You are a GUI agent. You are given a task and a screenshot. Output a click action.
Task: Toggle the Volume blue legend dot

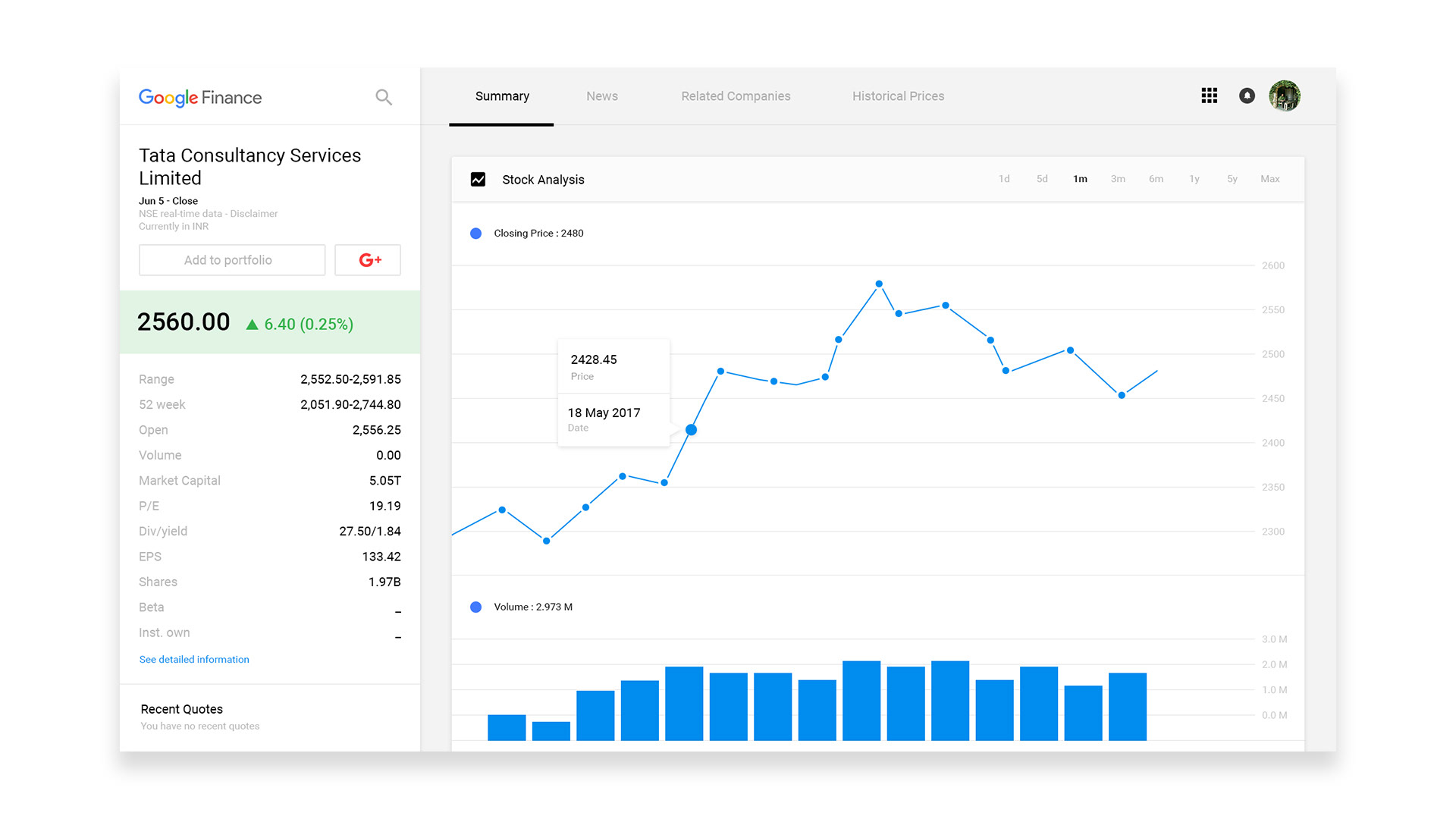(475, 607)
